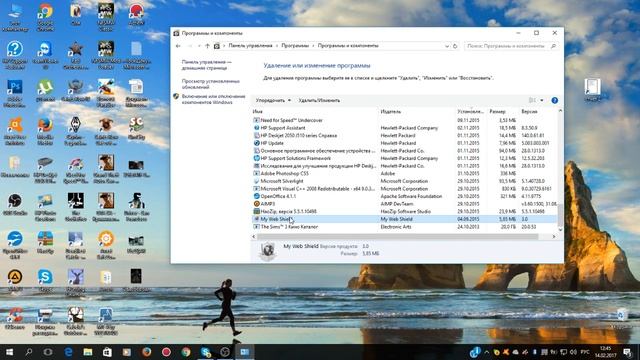
Task: Click the refresh icon beside the address bar
Action: (455, 46)
